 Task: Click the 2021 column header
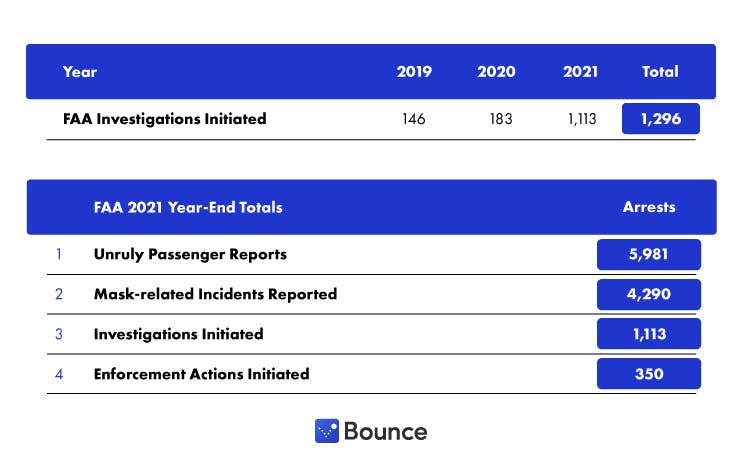point(580,72)
